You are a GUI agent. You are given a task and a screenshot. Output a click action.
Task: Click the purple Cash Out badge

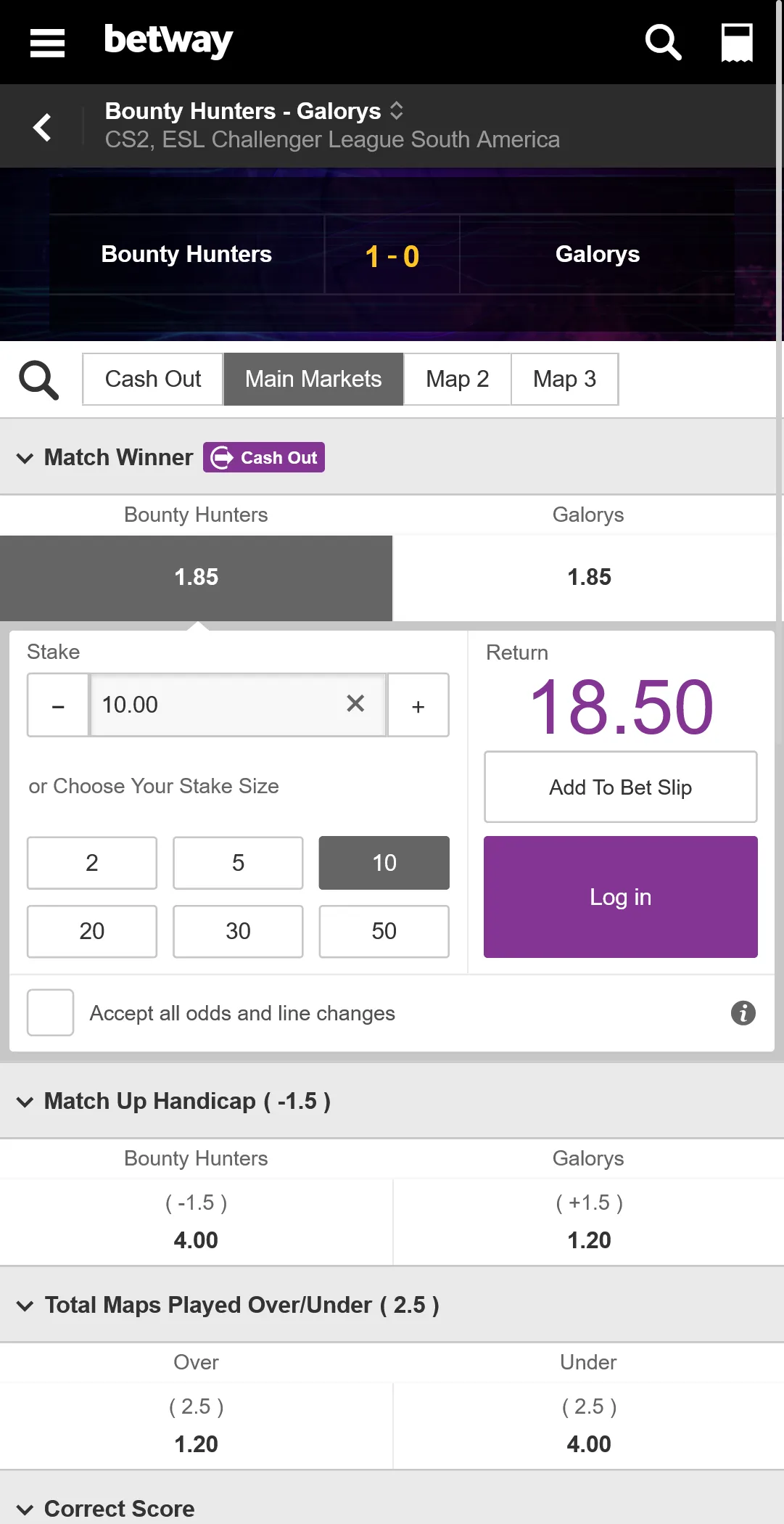tap(264, 458)
